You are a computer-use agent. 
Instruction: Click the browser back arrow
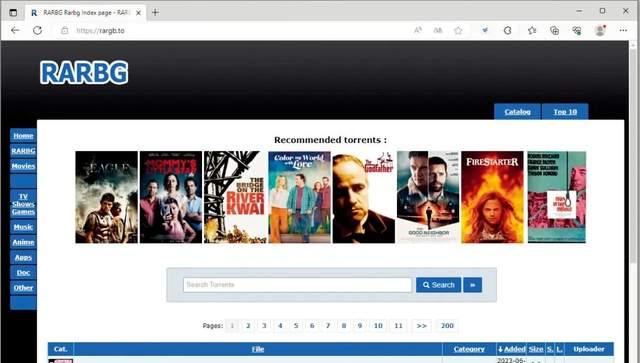(x=15, y=30)
